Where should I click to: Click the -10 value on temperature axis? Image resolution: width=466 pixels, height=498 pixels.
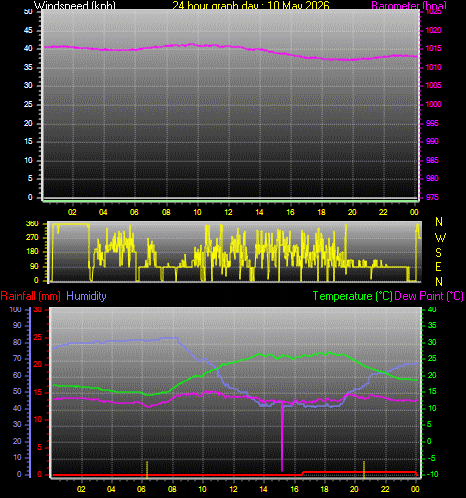pos(433,475)
